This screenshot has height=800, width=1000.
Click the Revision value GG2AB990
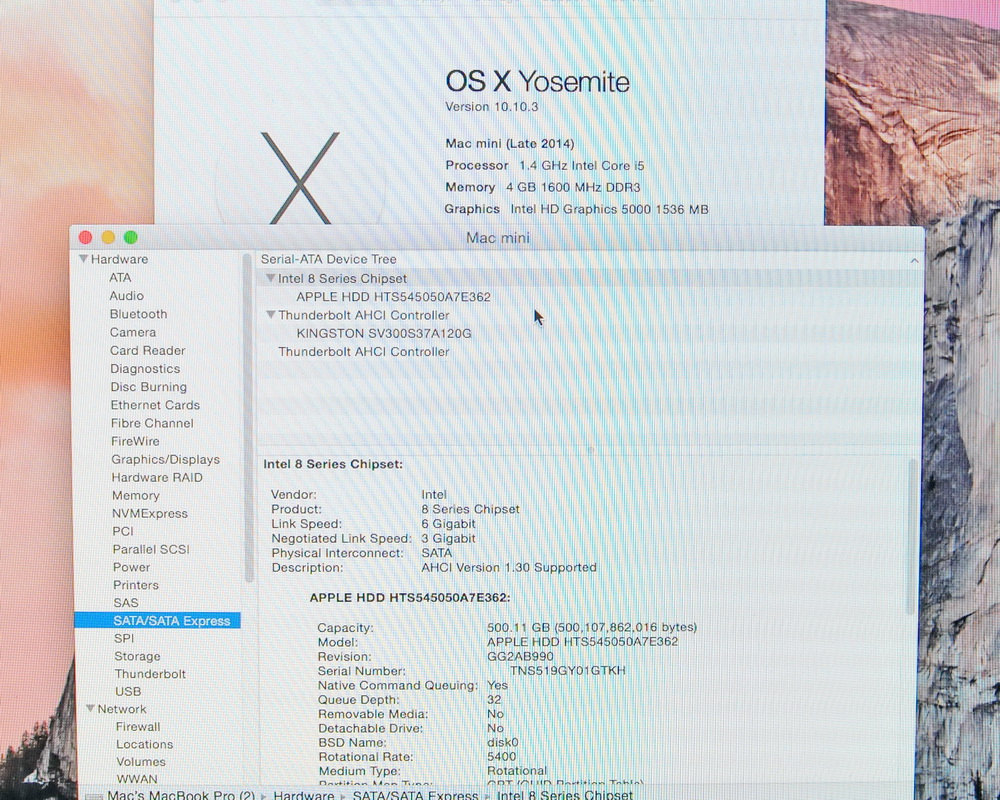[520, 656]
